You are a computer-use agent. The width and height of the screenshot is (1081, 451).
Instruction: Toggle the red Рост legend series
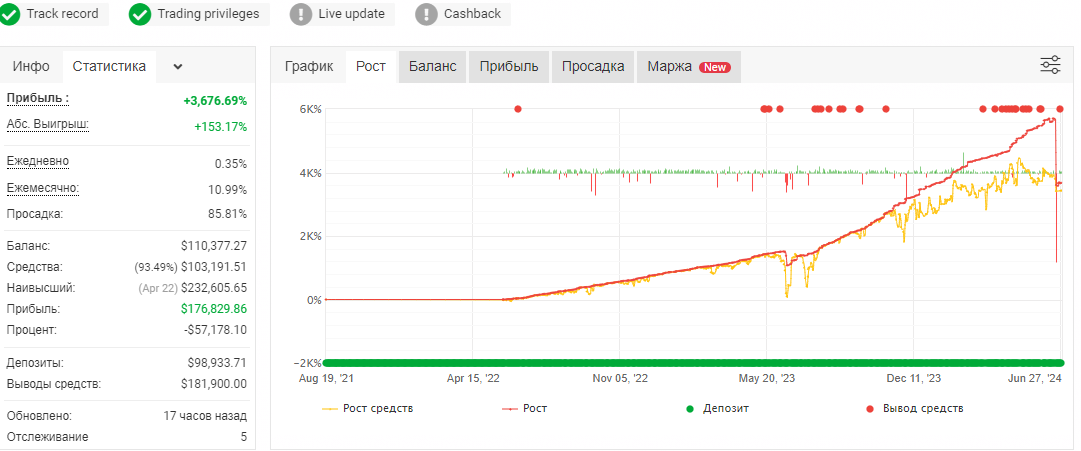525,408
